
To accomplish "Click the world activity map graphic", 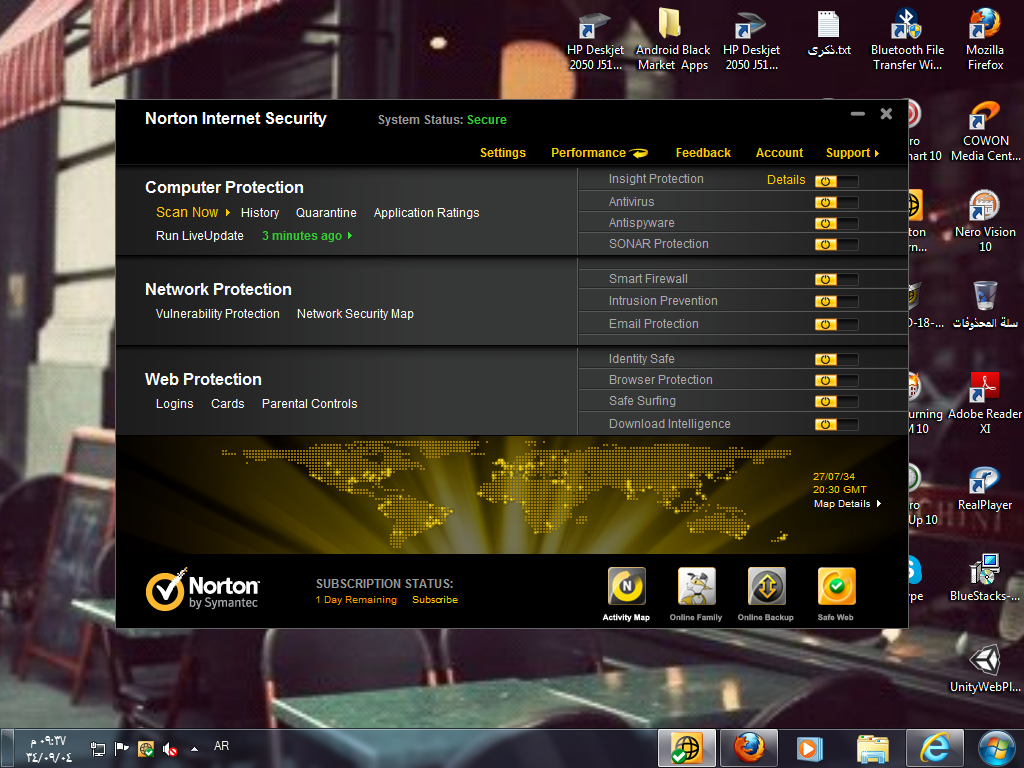I will pos(506,493).
